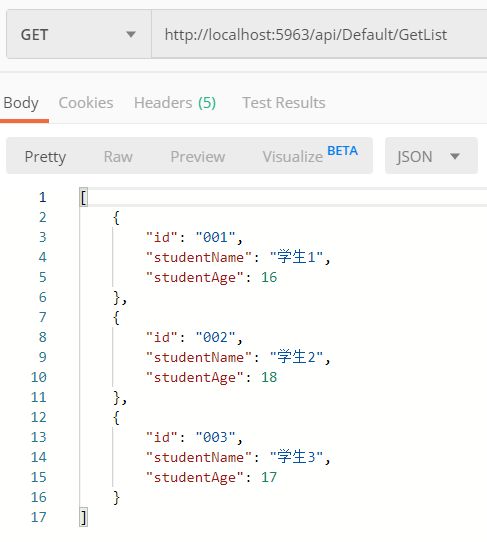The width and height of the screenshot is (487, 542).
Task: Select the Preview view mode
Action: tap(198, 157)
